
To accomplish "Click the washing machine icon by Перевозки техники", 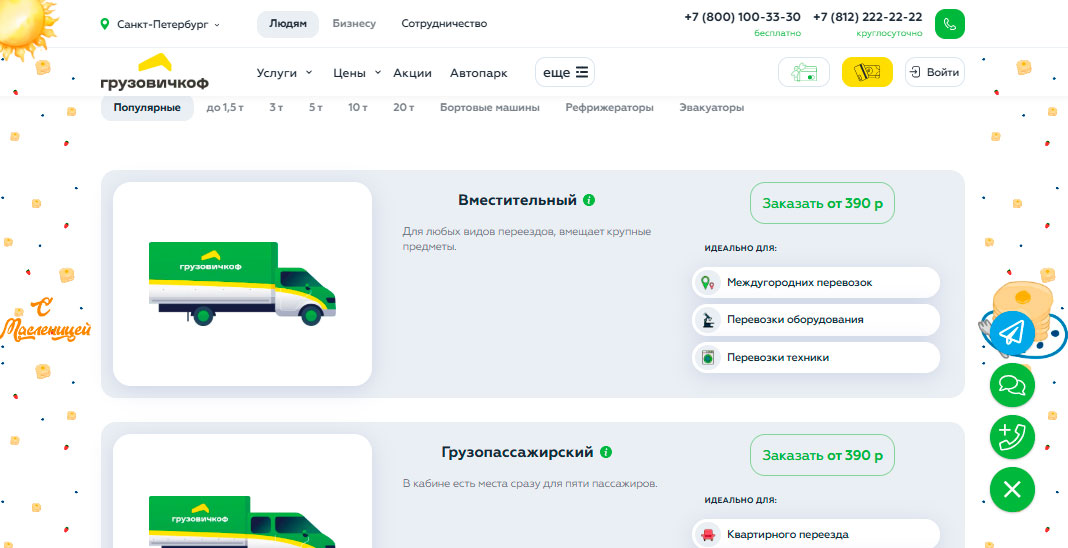I will (x=708, y=357).
